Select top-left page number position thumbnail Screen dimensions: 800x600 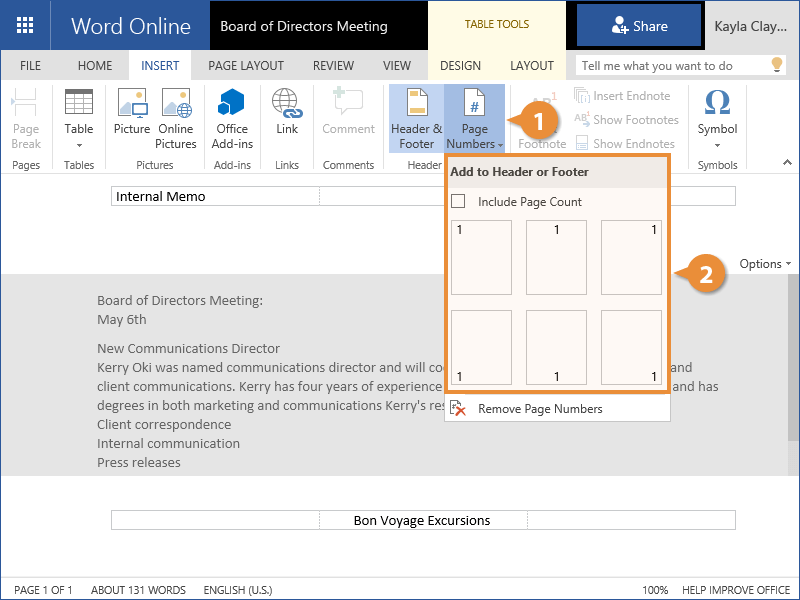tap(481, 258)
